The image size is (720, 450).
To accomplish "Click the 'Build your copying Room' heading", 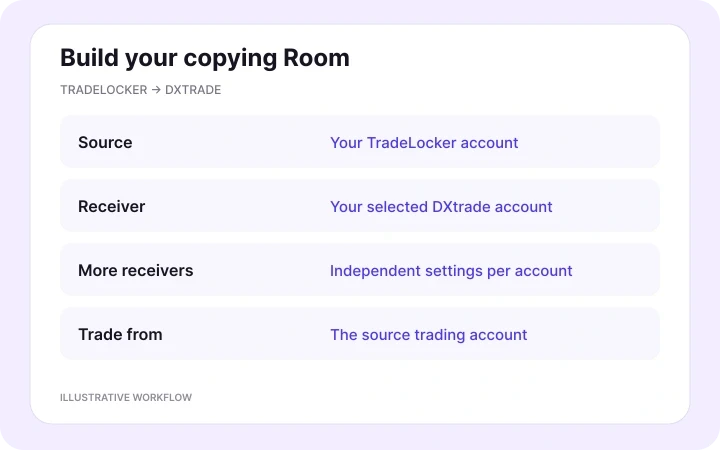I will (205, 58).
